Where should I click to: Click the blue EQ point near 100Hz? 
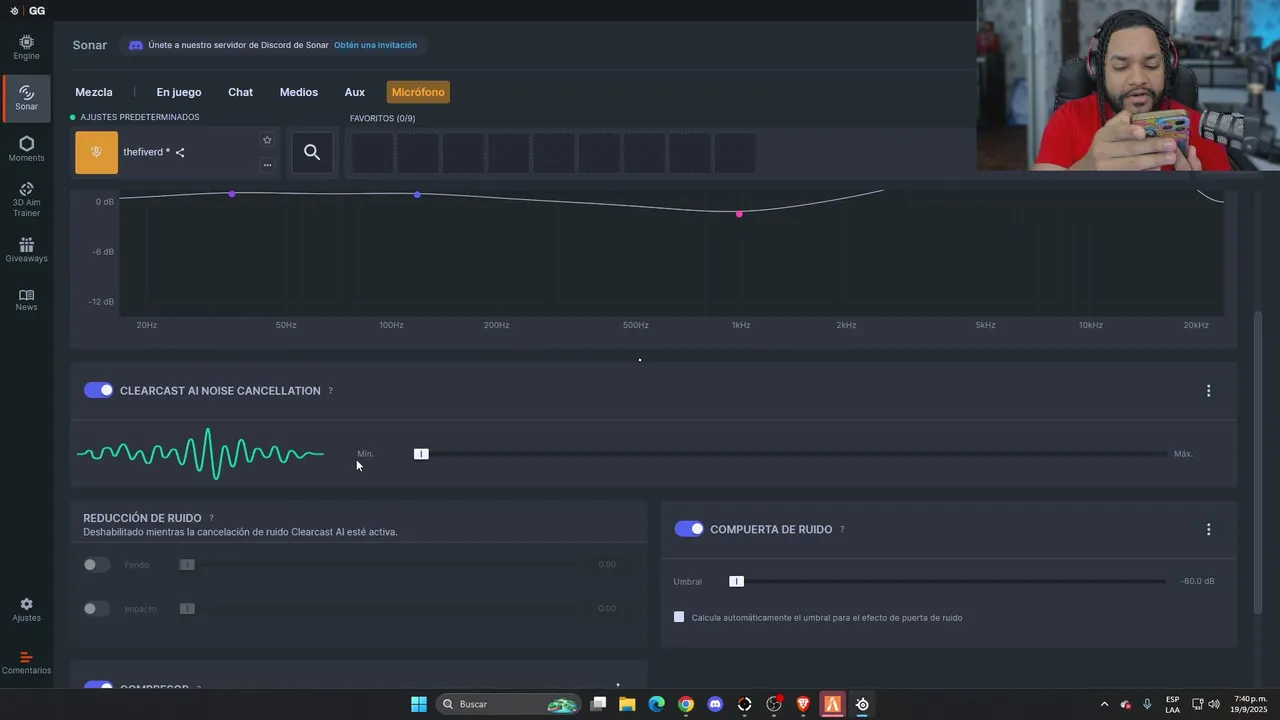tap(417, 194)
